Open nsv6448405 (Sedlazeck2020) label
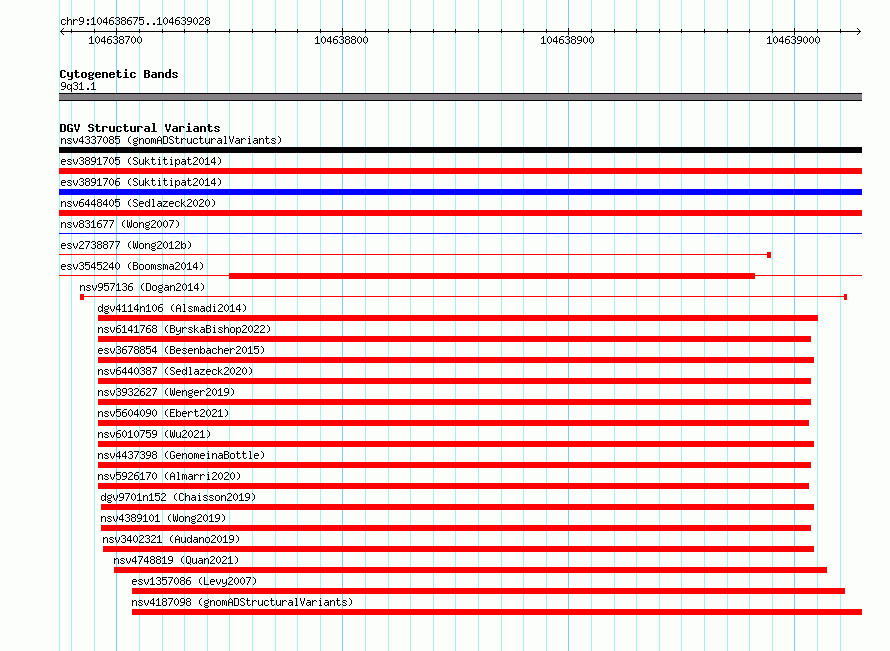The image size is (890, 651). coord(138,203)
